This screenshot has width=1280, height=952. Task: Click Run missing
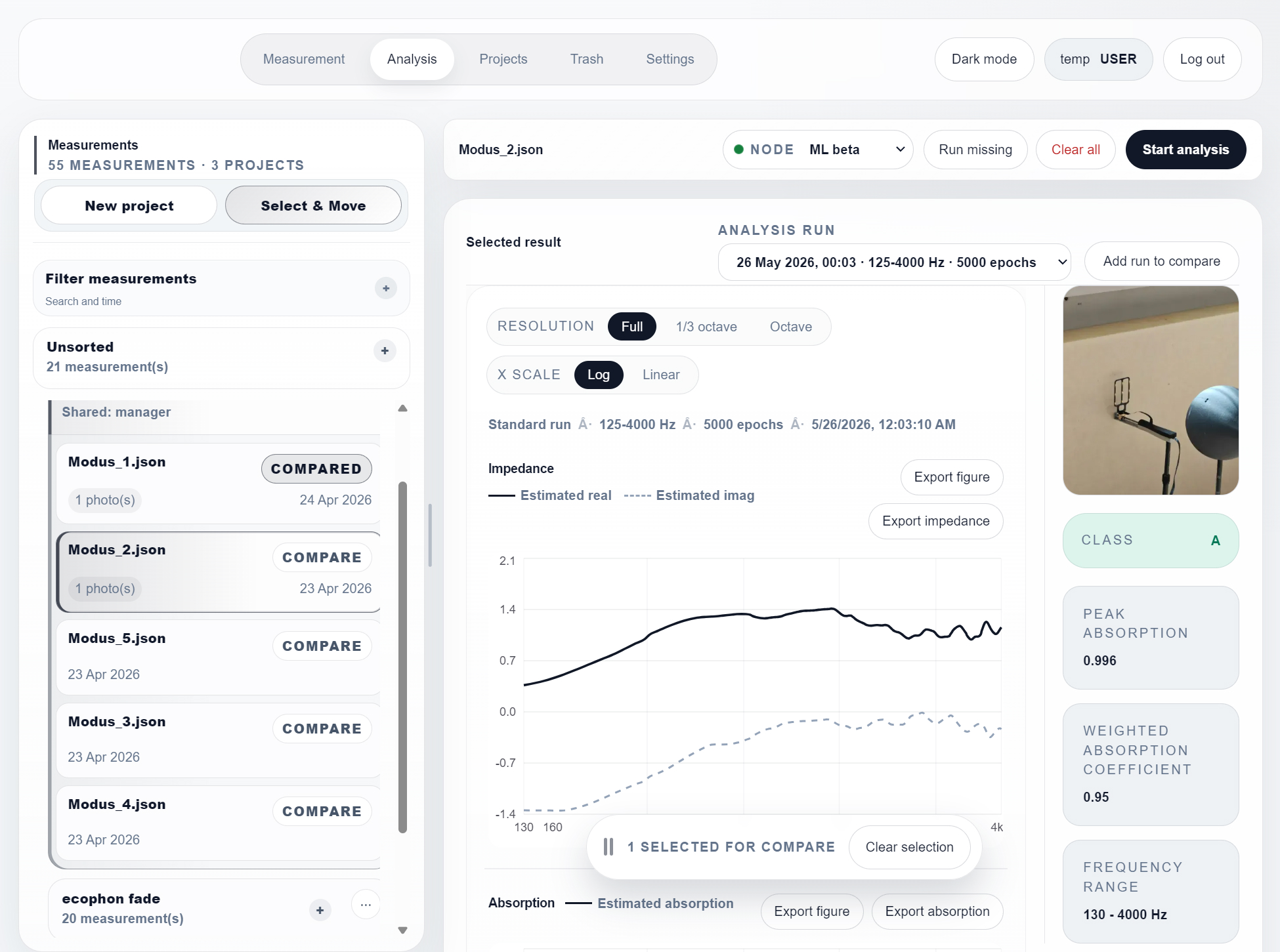pos(975,150)
